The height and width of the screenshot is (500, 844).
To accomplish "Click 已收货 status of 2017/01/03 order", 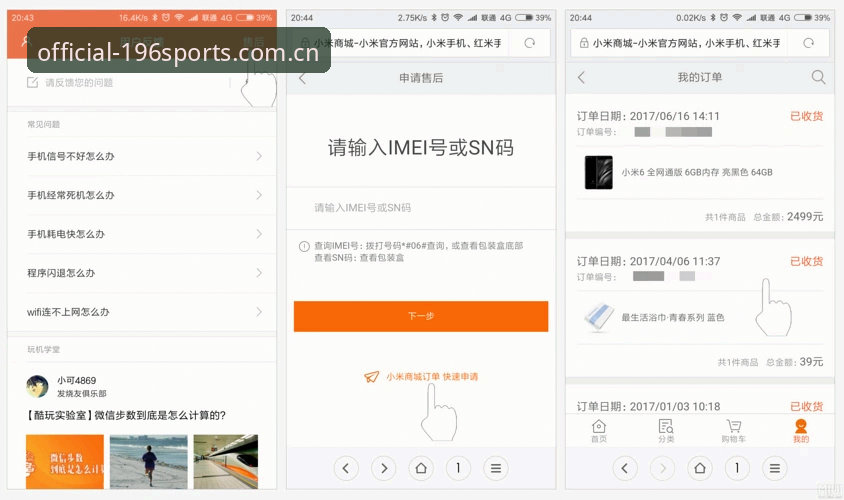I will (806, 407).
